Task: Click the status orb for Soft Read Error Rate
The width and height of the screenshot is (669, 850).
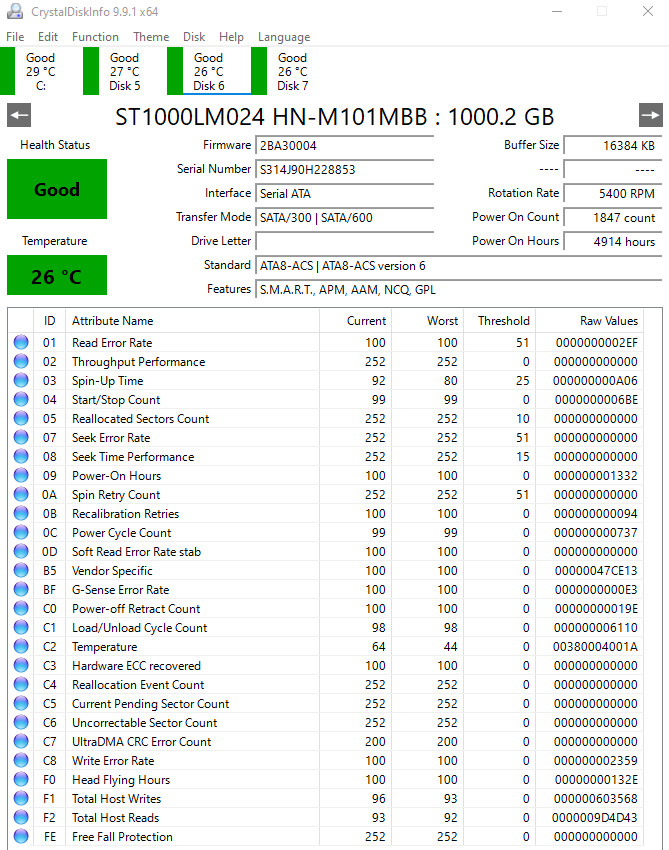Action: tap(21, 551)
